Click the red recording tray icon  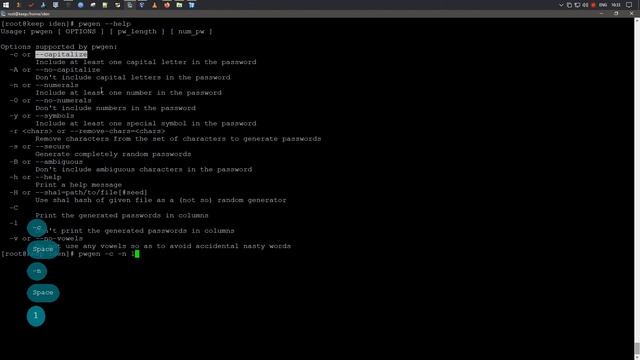[593, 5]
